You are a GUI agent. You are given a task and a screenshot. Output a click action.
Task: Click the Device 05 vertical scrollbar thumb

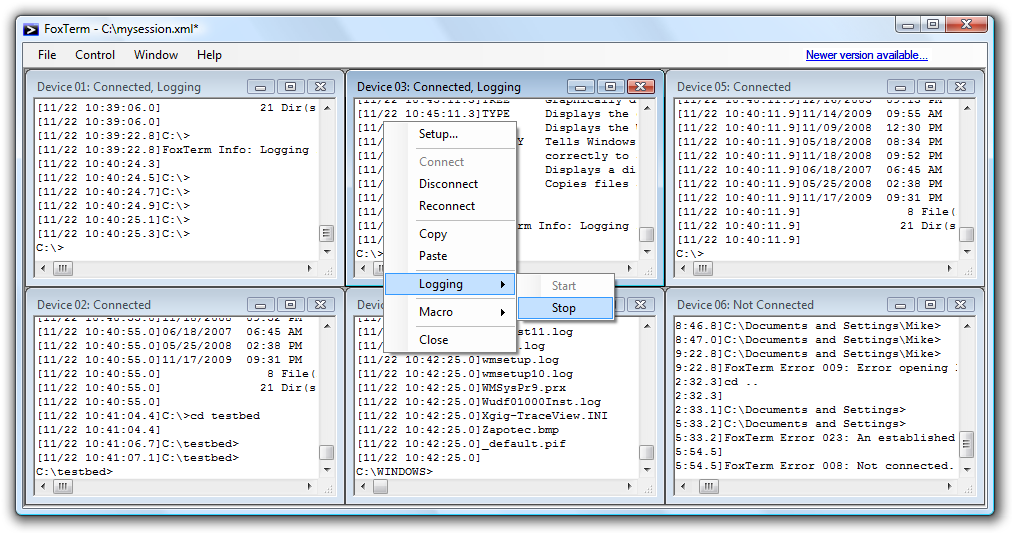(x=967, y=234)
